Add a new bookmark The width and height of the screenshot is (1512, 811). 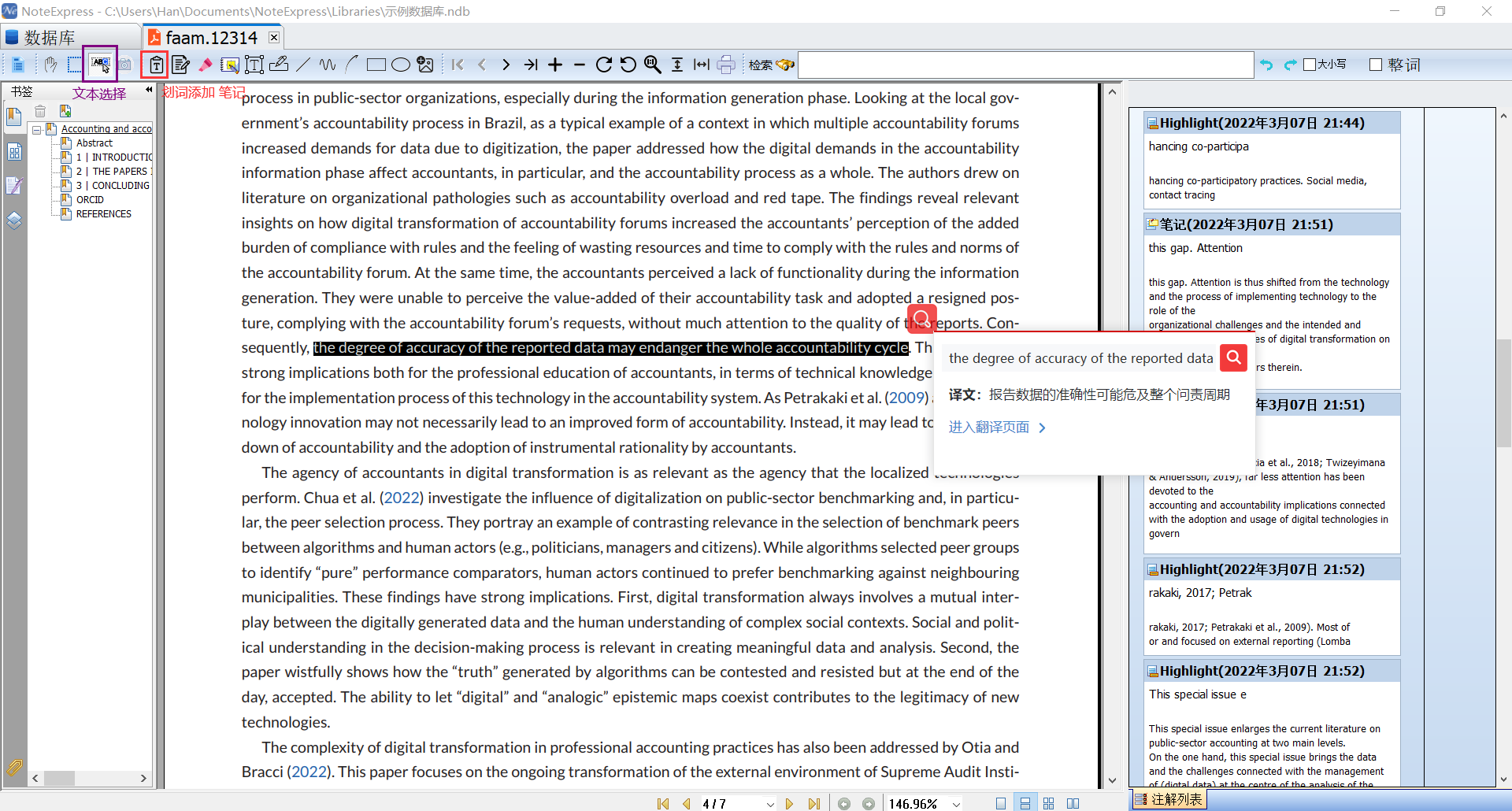click(x=65, y=111)
